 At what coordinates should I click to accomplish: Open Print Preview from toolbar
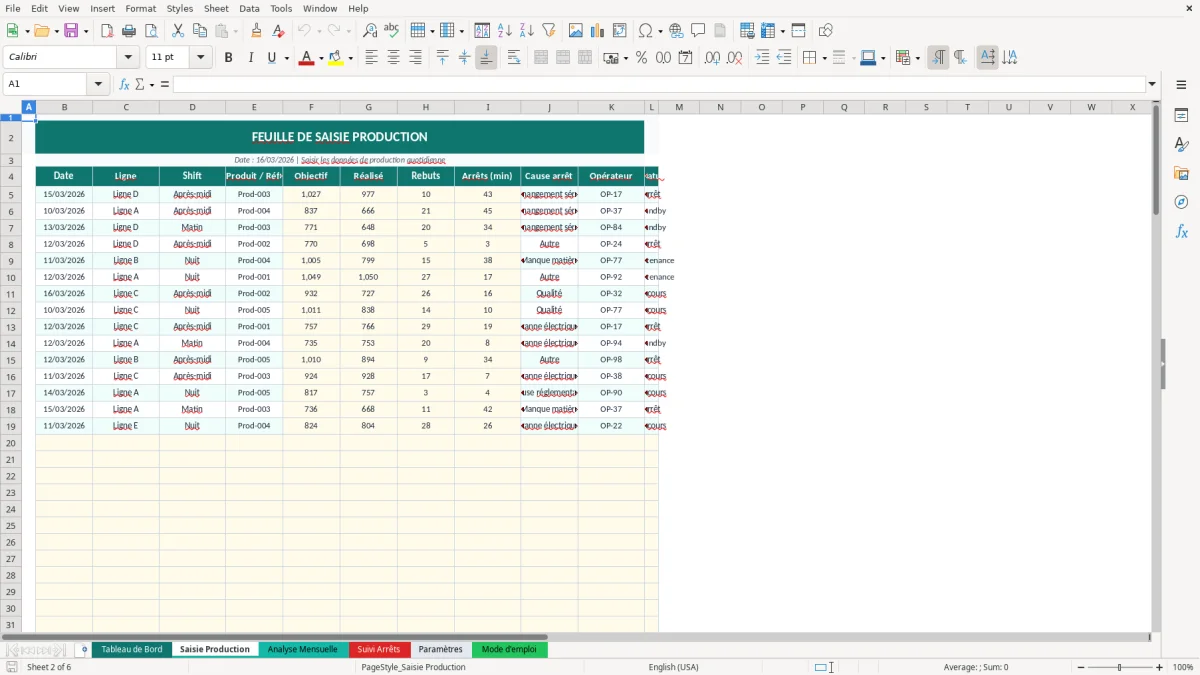click(151, 31)
